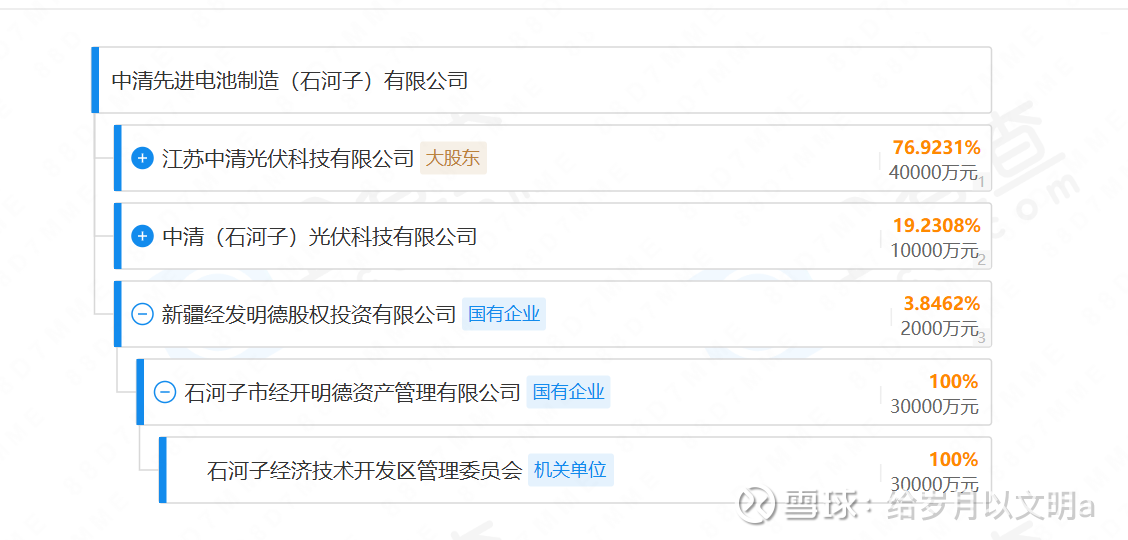1128x540 pixels.
Task: Click the 雪球 watermark logo icon
Action: coord(758,503)
